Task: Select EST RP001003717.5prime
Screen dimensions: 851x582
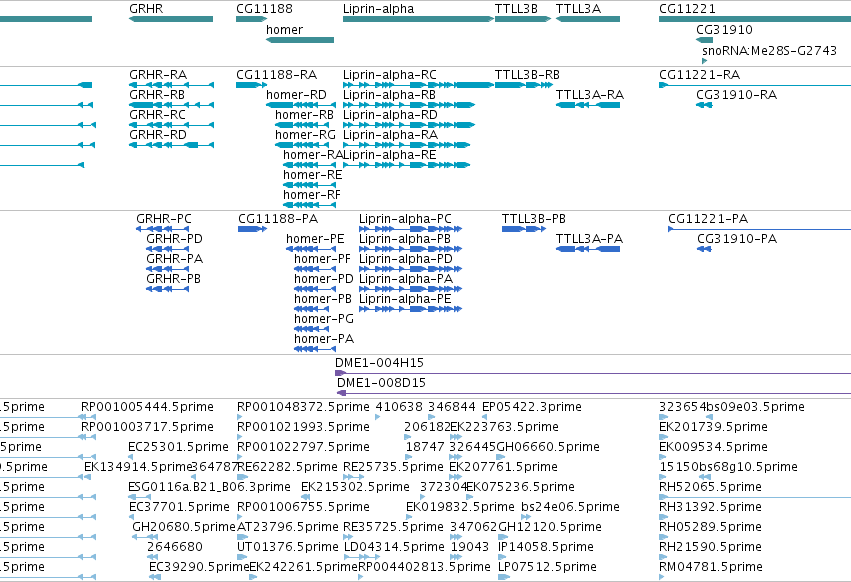Action: 87,437
